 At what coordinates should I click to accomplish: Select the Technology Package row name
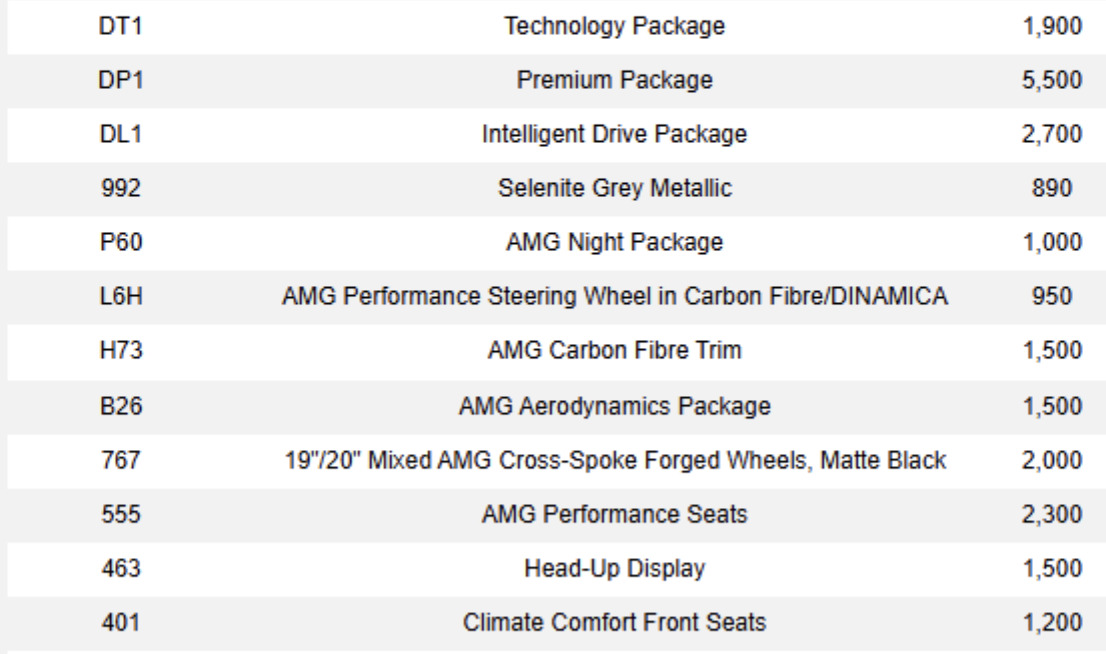[x=615, y=28]
